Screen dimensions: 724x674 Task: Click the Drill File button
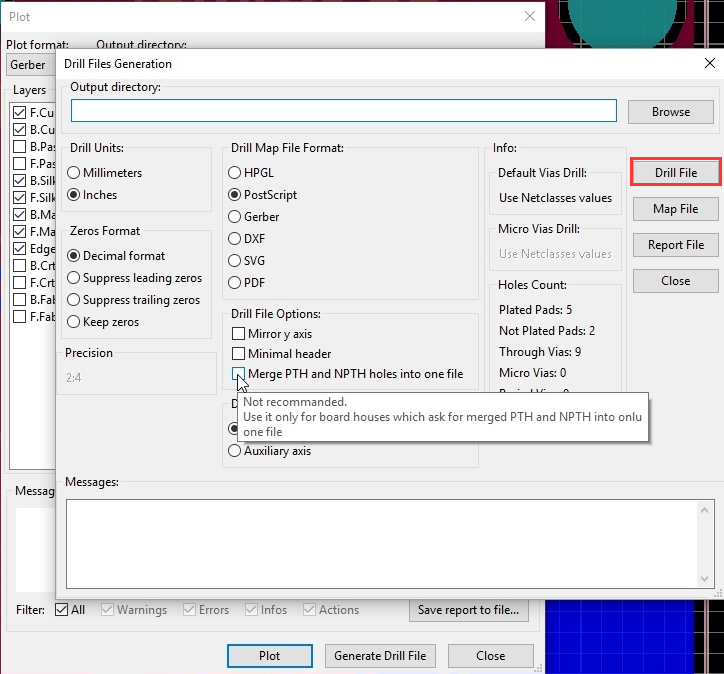pos(675,172)
